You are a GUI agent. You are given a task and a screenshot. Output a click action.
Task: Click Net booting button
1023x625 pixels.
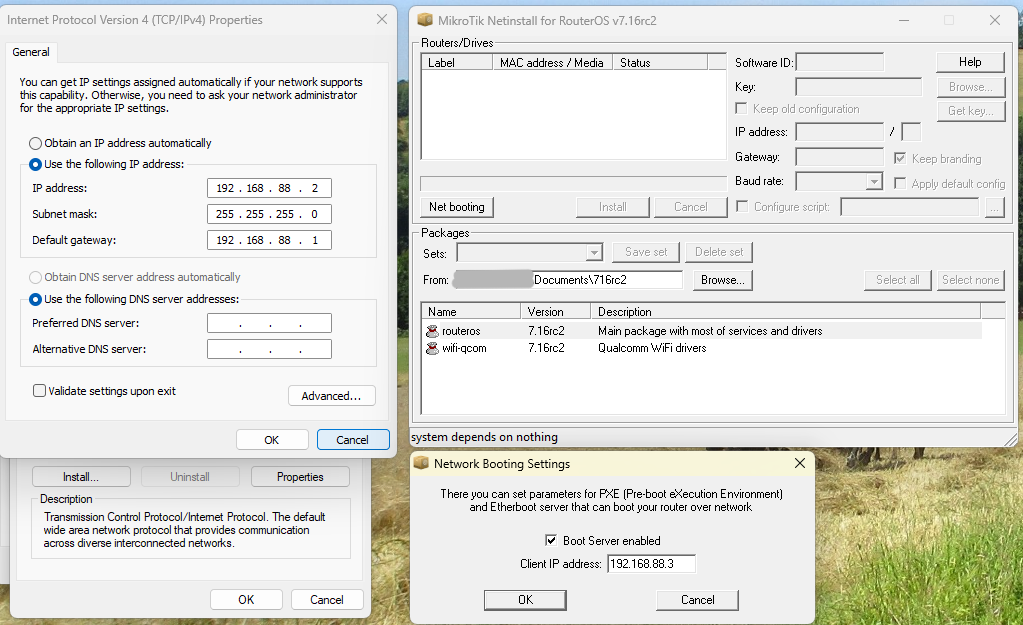tap(457, 207)
